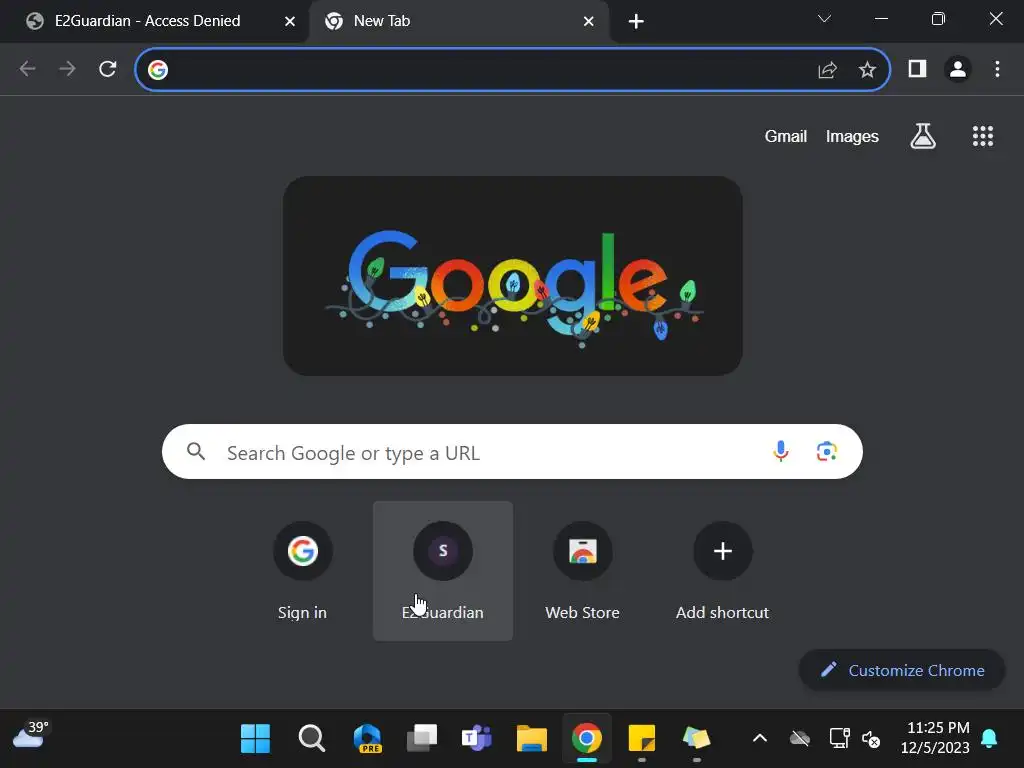This screenshot has height=768, width=1024.
Task: Reload the page with the refresh icon
Action: click(108, 69)
